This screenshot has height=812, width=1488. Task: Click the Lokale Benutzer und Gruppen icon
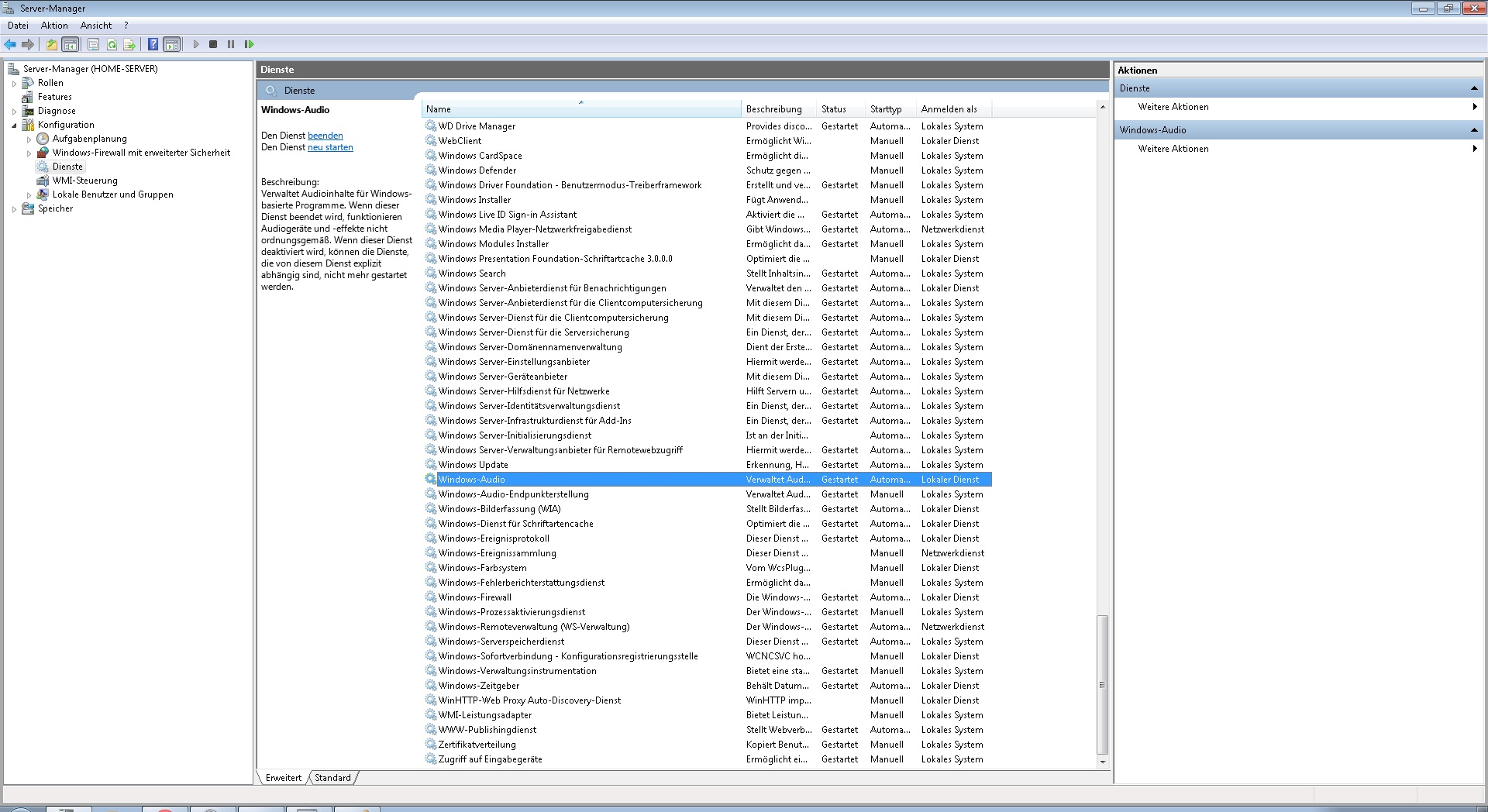43,194
